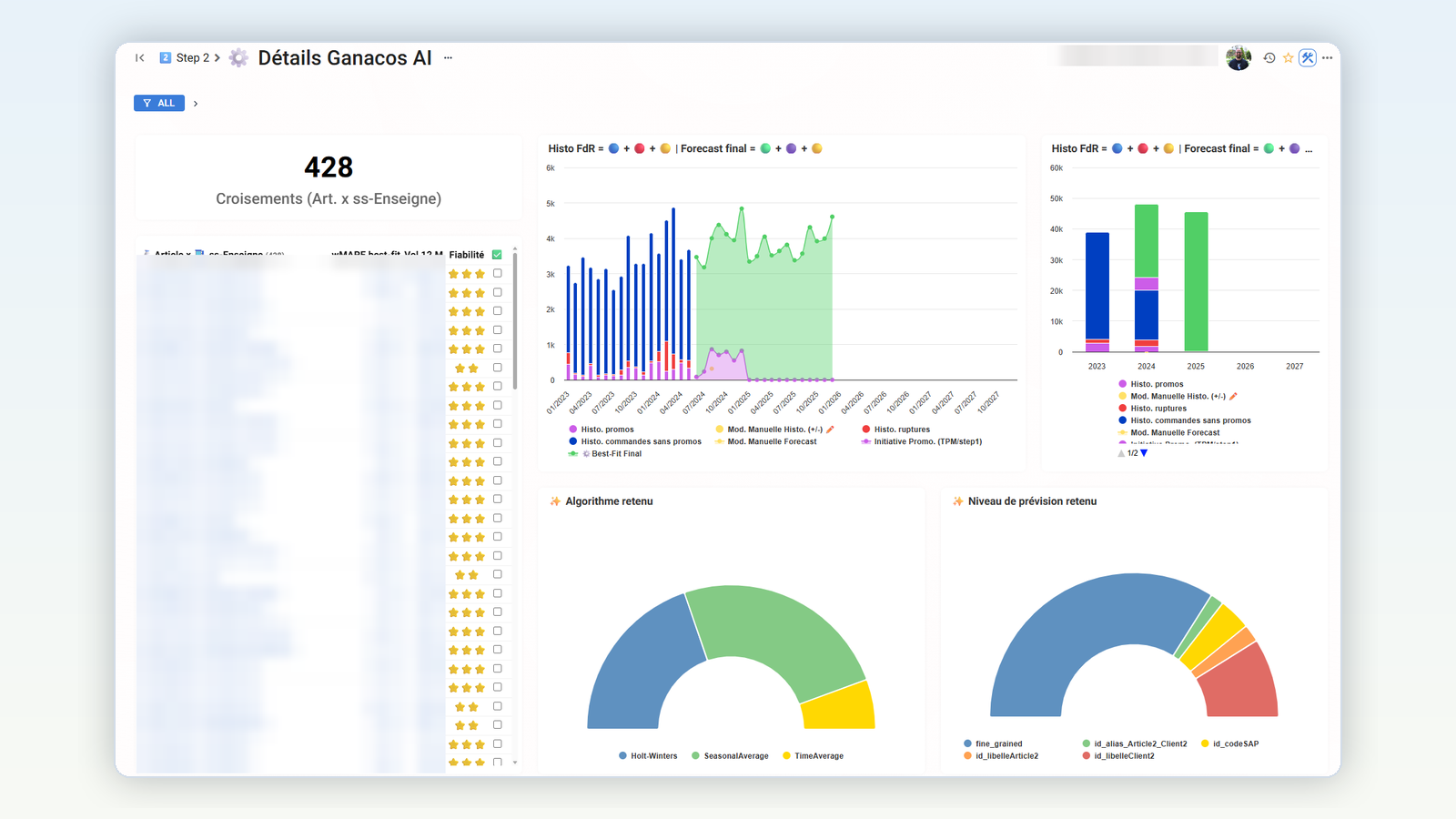Toggle Histo. promos in yearly chart legend

click(x=1151, y=384)
